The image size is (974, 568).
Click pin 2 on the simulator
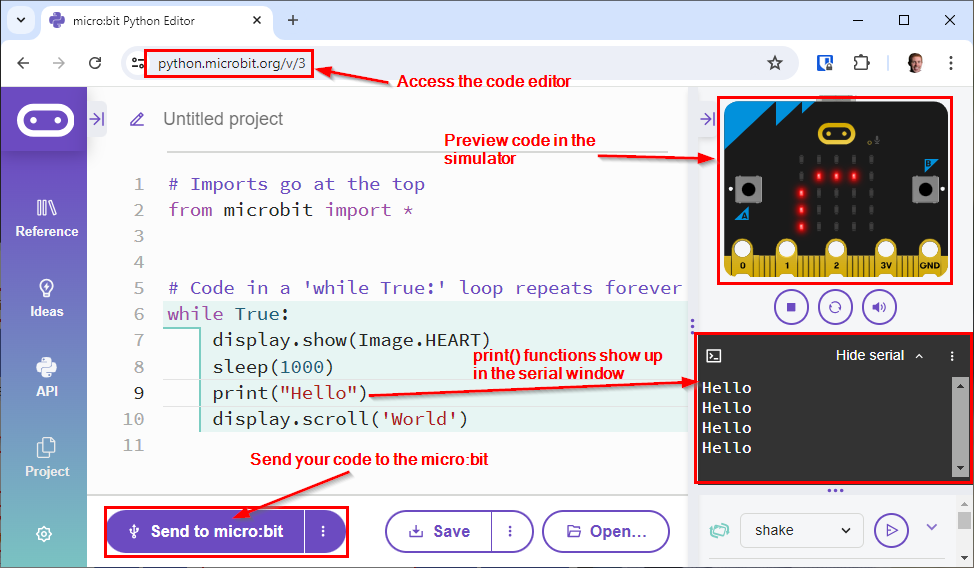click(x=836, y=257)
